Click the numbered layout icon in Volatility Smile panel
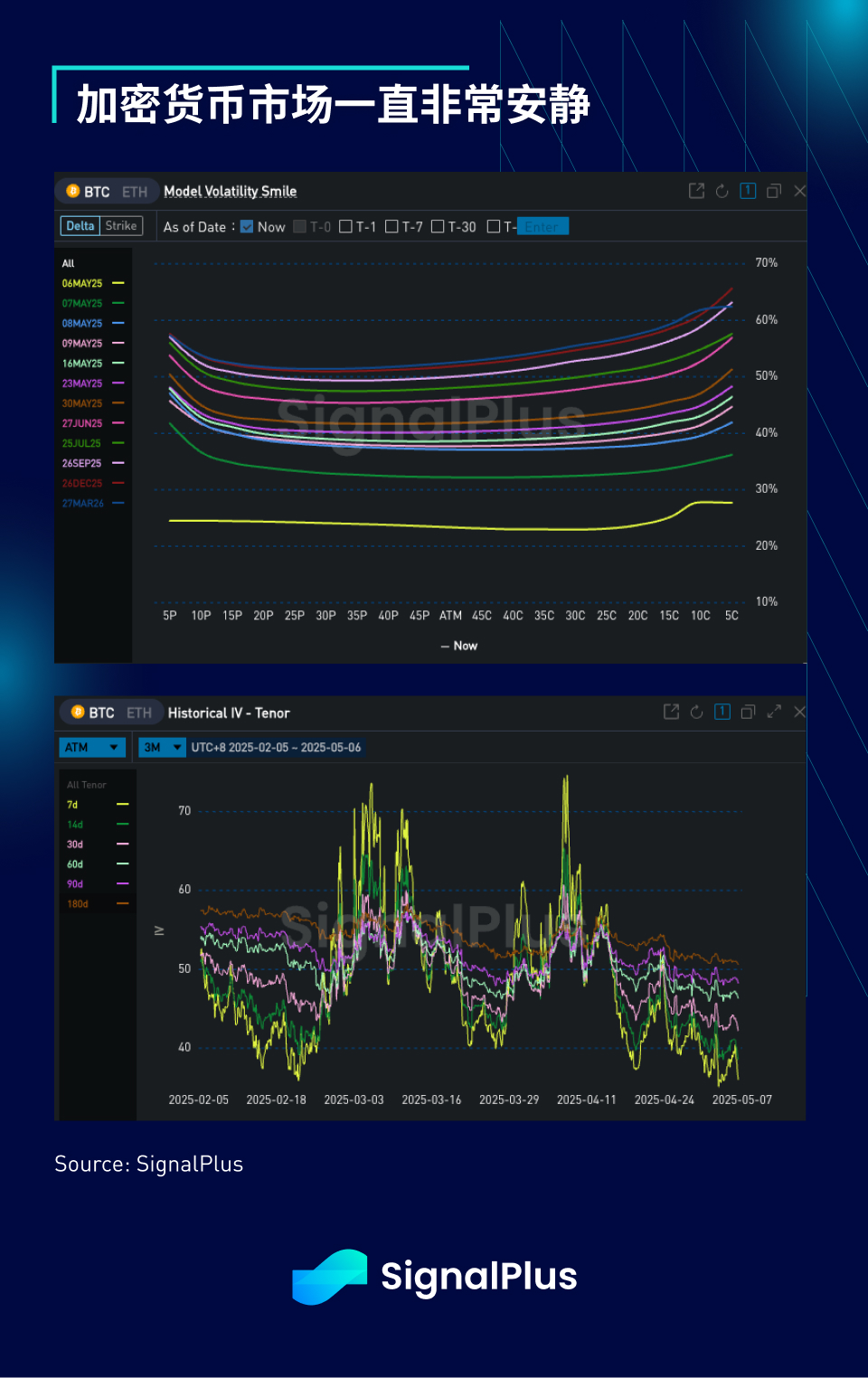 coord(748,191)
